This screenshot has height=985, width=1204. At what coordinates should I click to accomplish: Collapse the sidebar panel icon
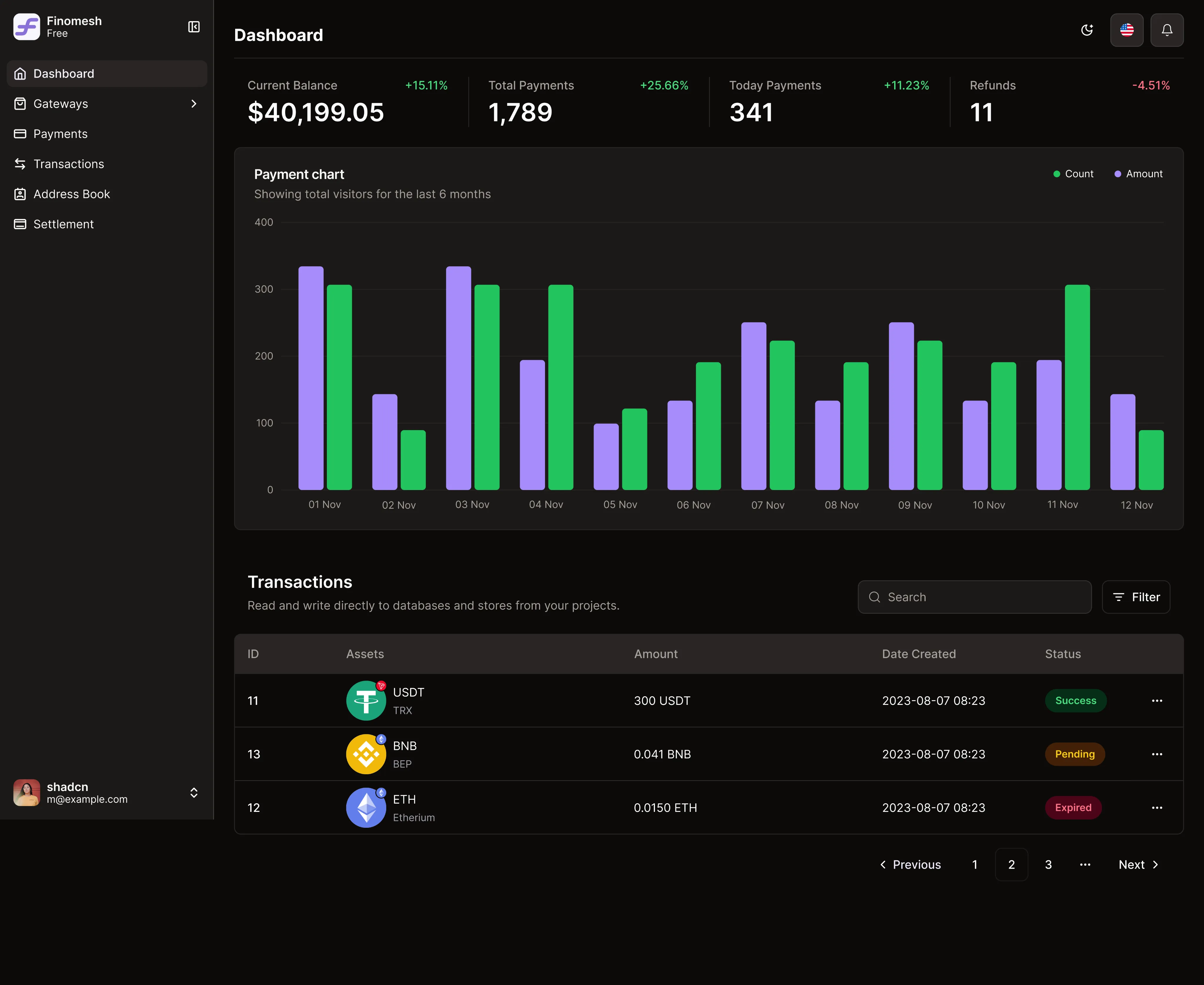193,27
